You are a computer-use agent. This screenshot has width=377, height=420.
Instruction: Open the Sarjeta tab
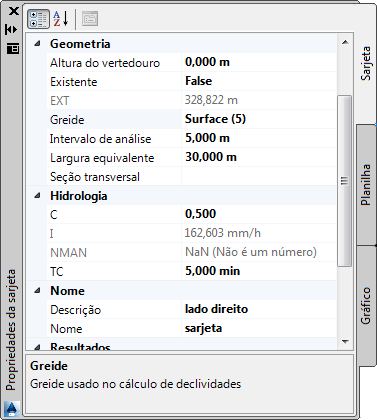click(x=366, y=63)
